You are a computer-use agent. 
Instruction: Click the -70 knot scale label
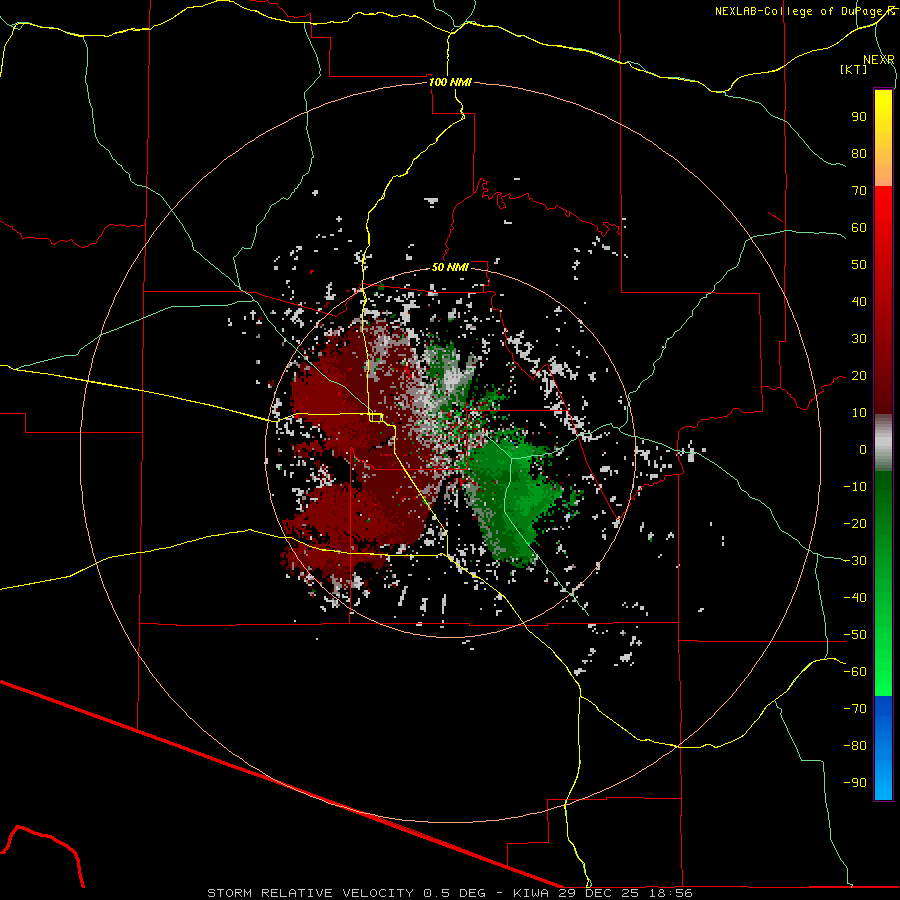(x=855, y=709)
